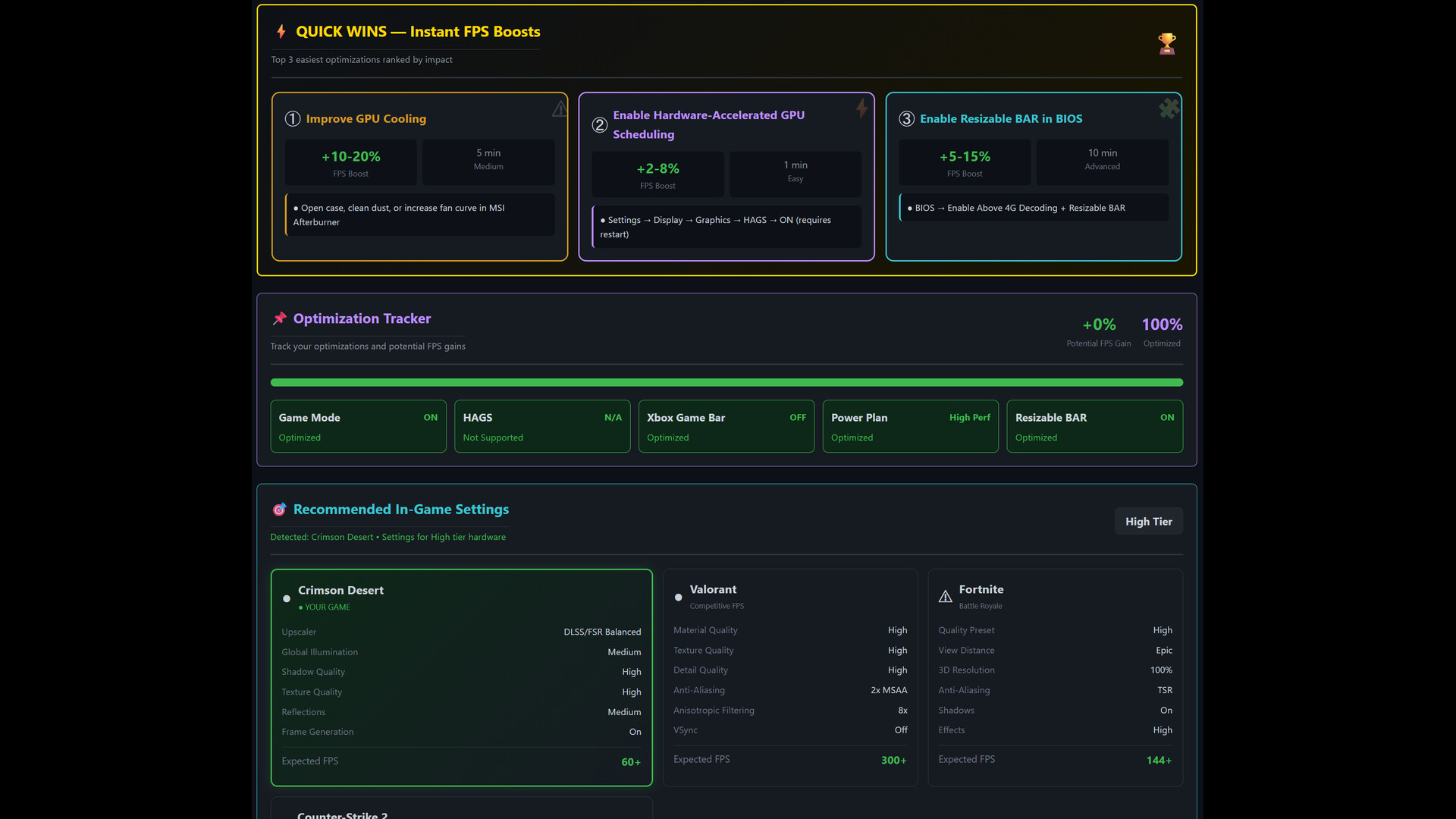Click the Above 4G Decoding BIOS instruction
The height and width of the screenshot is (819, 1456).
point(1034,208)
